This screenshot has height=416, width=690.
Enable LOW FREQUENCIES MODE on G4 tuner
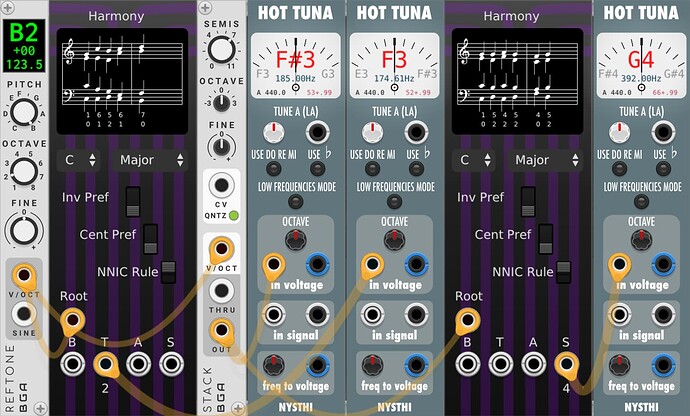641,202
